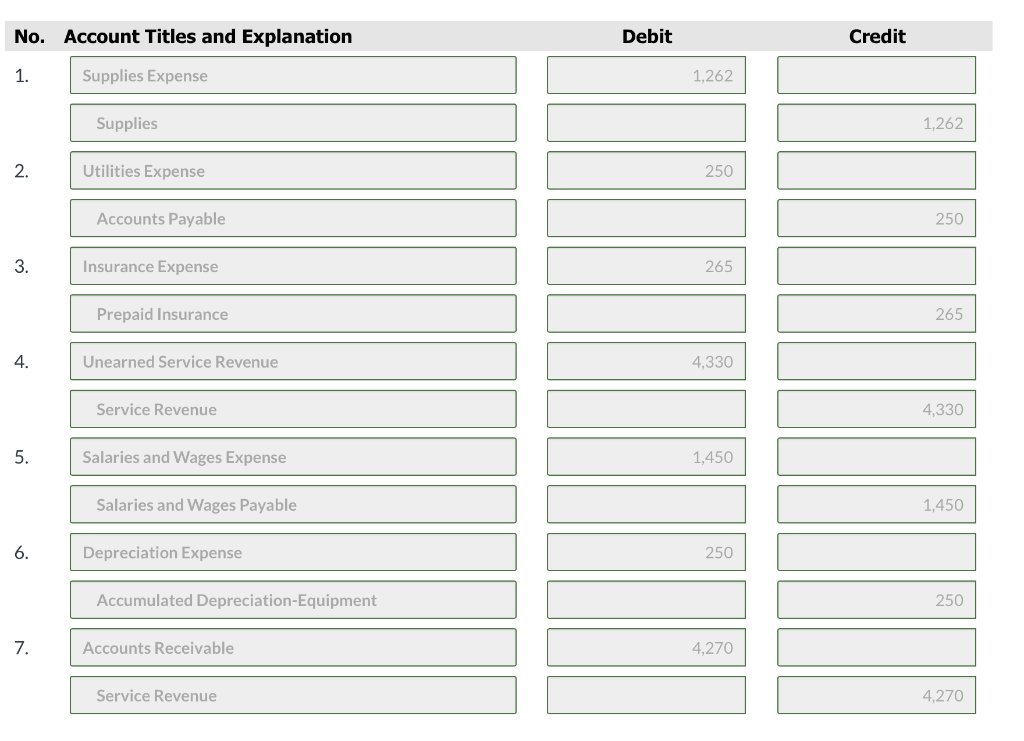1024x741 pixels.
Task: Select the debit field showing 1,262
Action: click(646, 74)
